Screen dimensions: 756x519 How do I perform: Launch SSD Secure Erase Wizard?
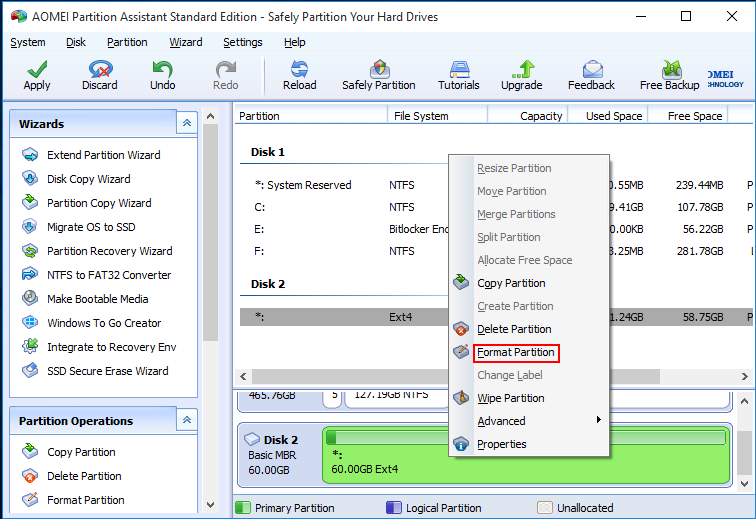108,371
